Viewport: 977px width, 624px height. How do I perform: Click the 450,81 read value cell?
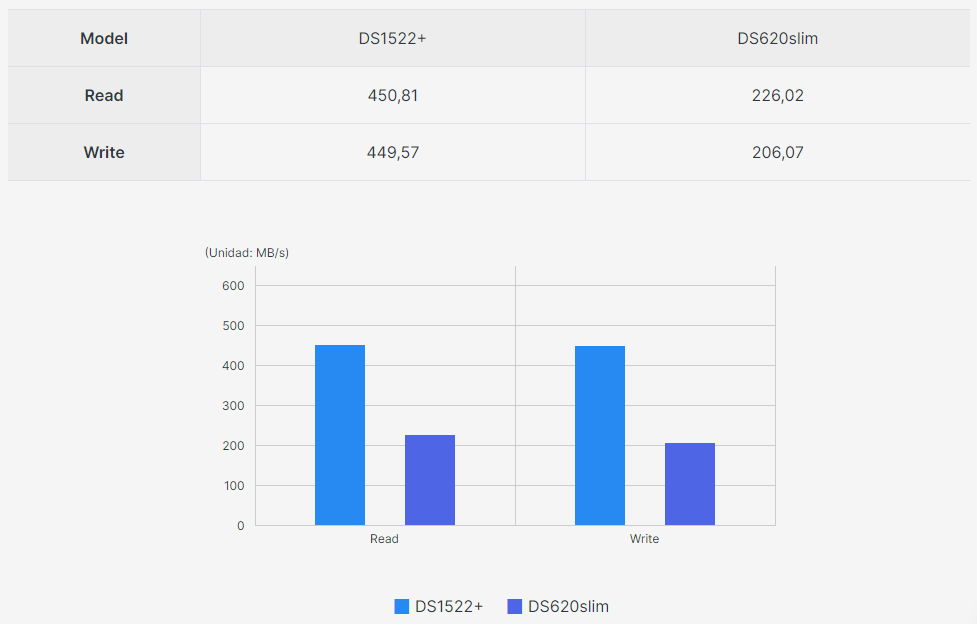point(392,96)
